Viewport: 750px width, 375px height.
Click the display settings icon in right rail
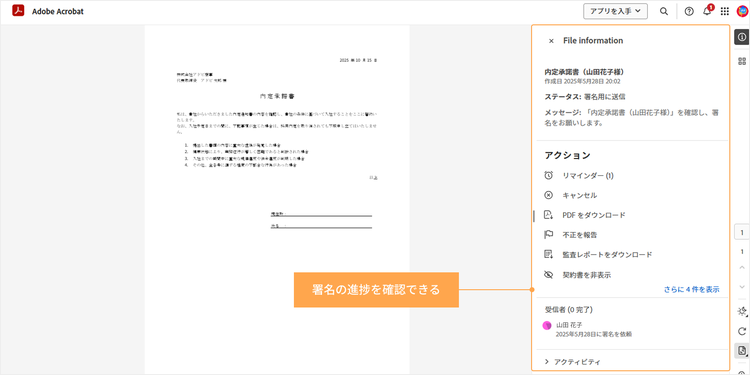pyautogui.click(x=742, y=311)
